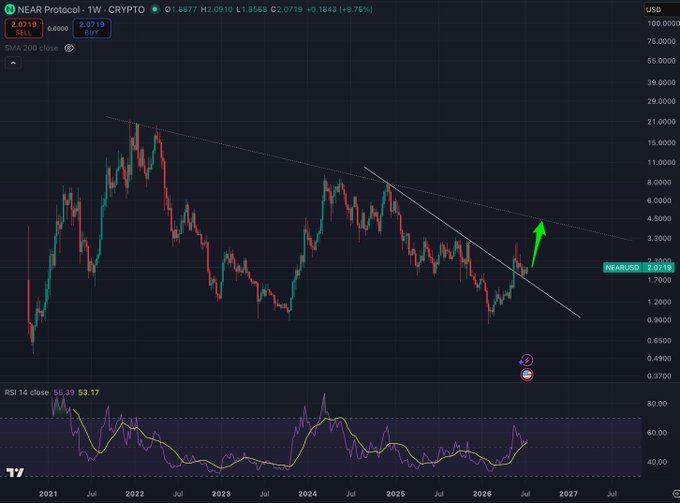Viewport: 680px width, 503px height.
Task: Click the RSI average value 53.17
Action: 88,392
